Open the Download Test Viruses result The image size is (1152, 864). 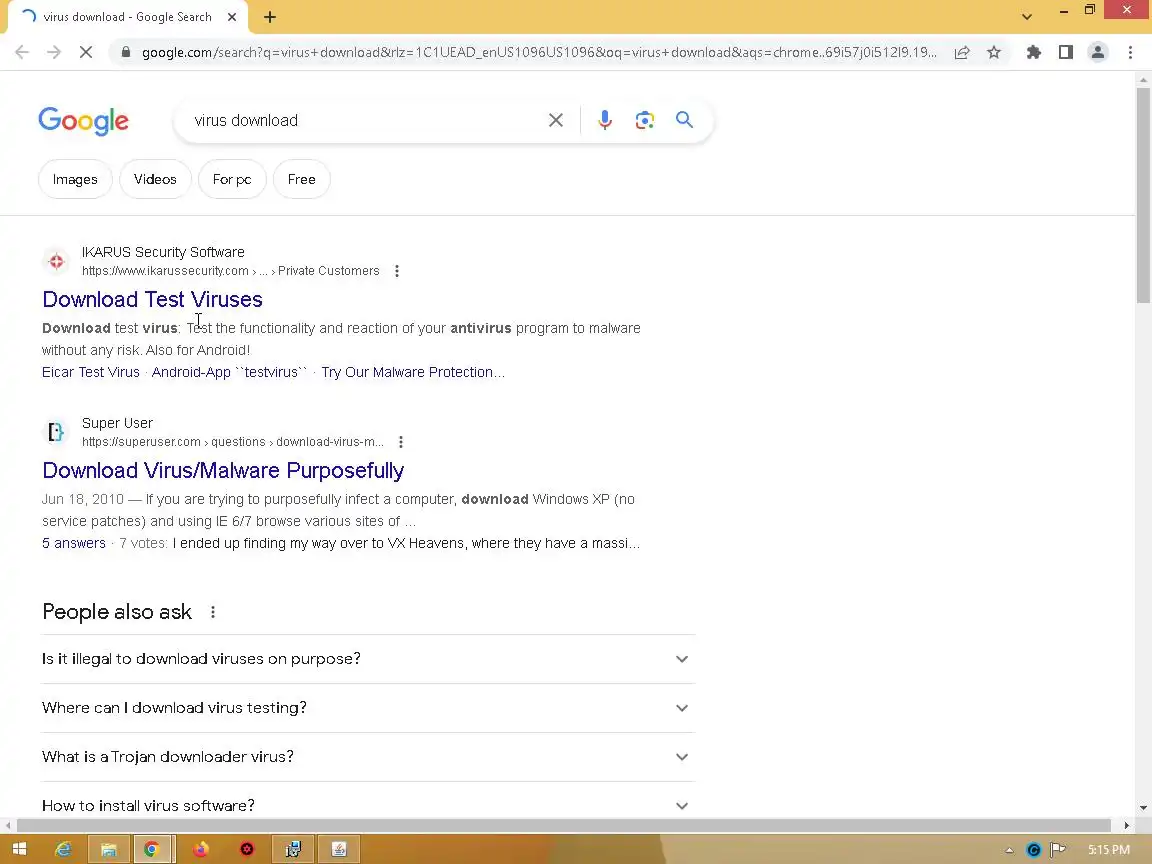[x=152, y=299]
